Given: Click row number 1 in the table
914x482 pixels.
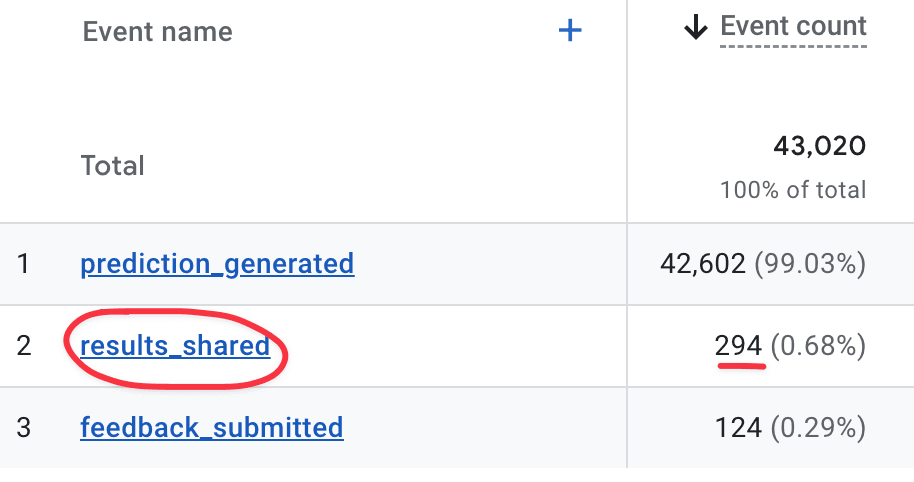Looking at the screenshot, I should coord(24,264).
